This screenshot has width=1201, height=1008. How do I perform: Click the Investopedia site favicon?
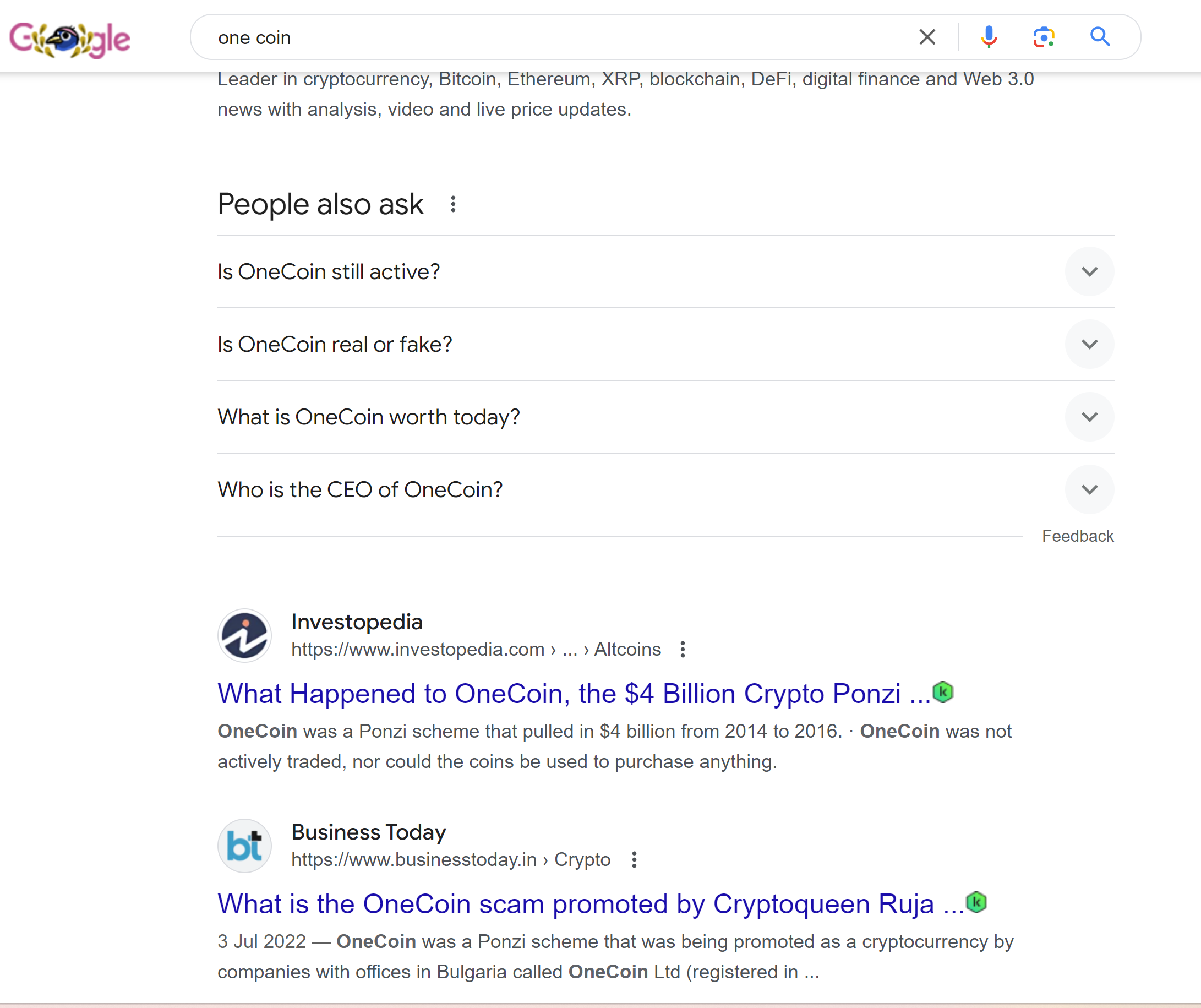coord(245,636)
